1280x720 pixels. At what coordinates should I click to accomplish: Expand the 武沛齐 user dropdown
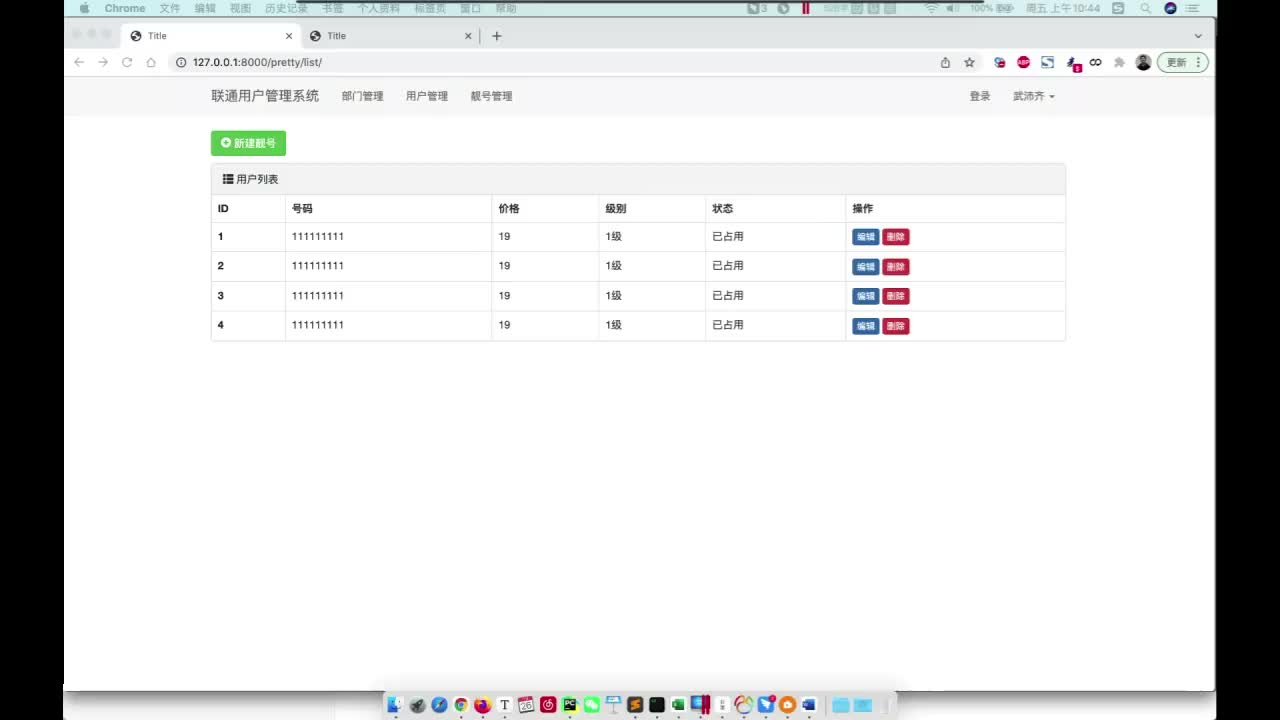coord(1033,96)
